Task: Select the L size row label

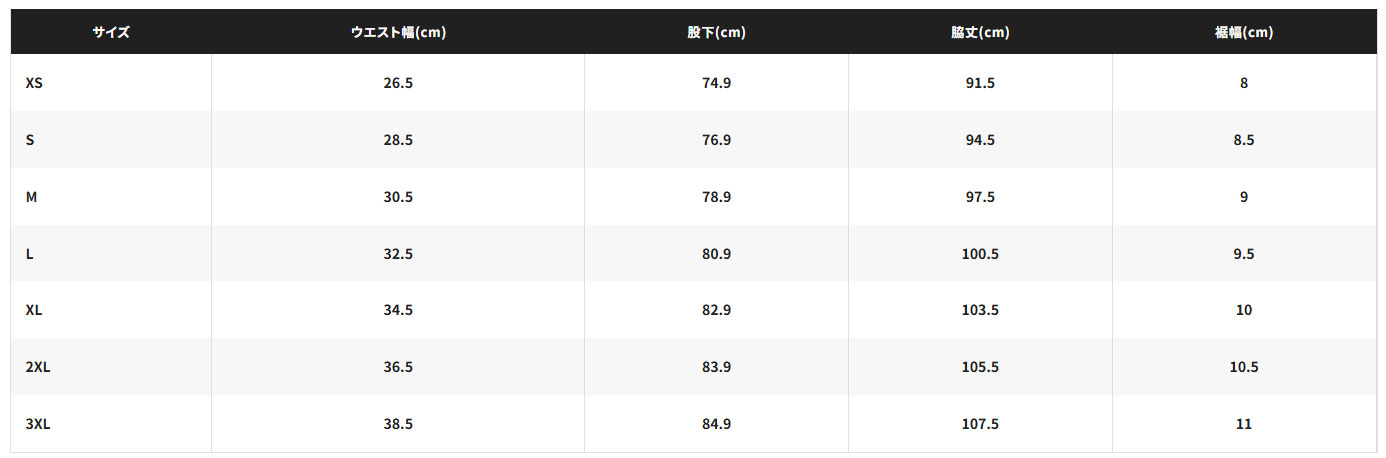Action: (30, 254)
